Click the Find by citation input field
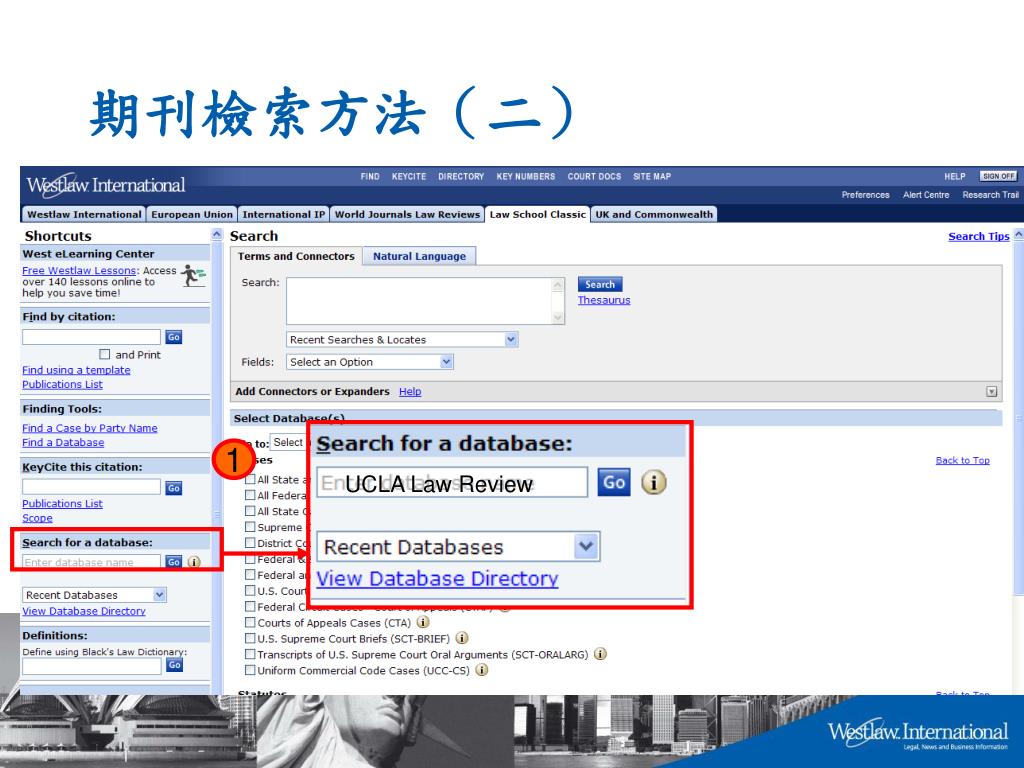Image resolution: width=1024 pixels, height=768 pixels. click(91, 337)
